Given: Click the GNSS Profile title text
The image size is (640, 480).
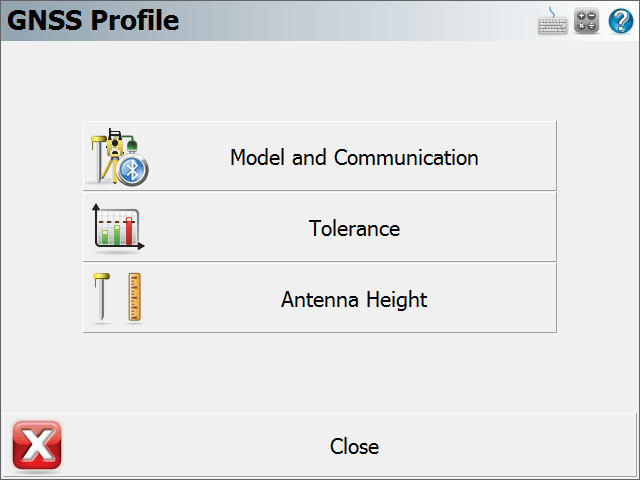Looking at the screenshot, I should pos(93,20).
